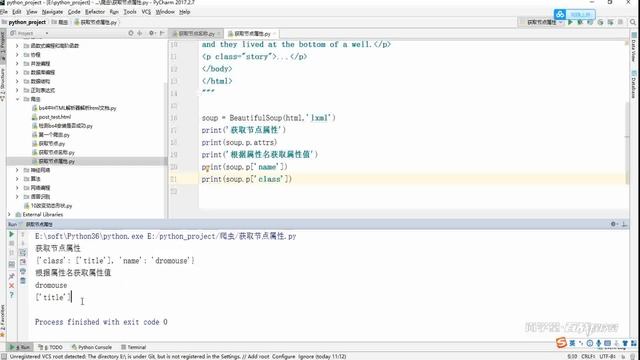Image resolution: width=640 pixels, height=360 pixels.
Task: Expand the 网络编程 folder
Action: 17,188
